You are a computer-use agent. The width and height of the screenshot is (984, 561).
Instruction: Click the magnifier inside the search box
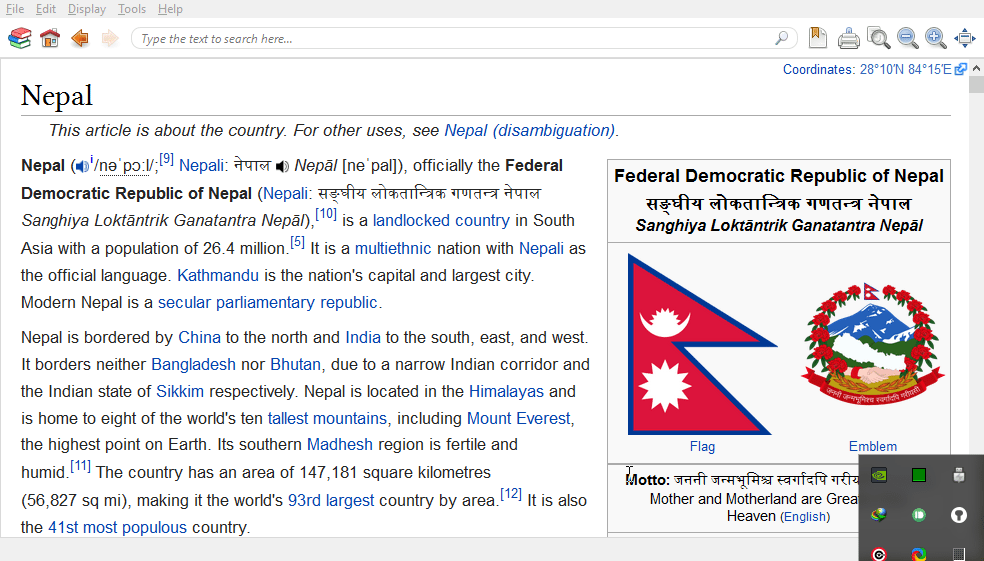pos(781,38)
